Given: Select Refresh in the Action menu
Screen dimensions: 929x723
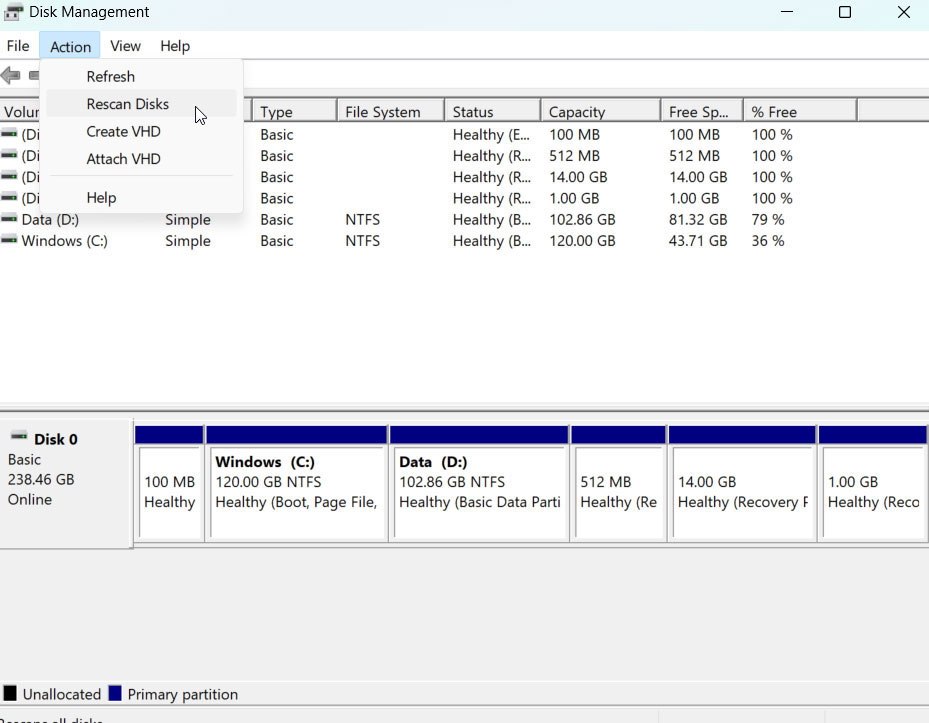Looking at the screenshot, I should [x=110, y=76].
